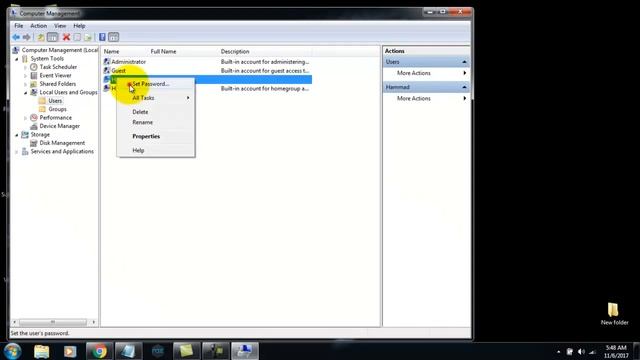Select the Shared Folders icon in tree
The height and width of the screenshot is (360, 640).
34,84
